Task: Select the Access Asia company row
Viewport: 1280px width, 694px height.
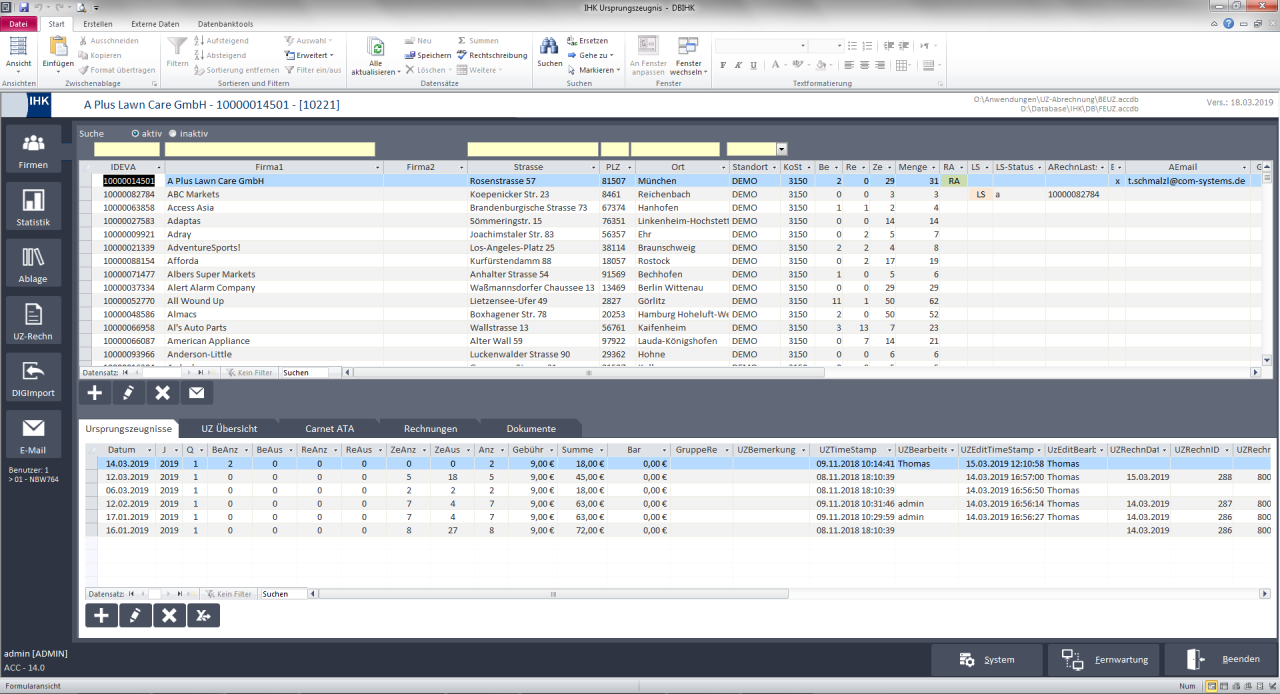Action: coord(670,207)
